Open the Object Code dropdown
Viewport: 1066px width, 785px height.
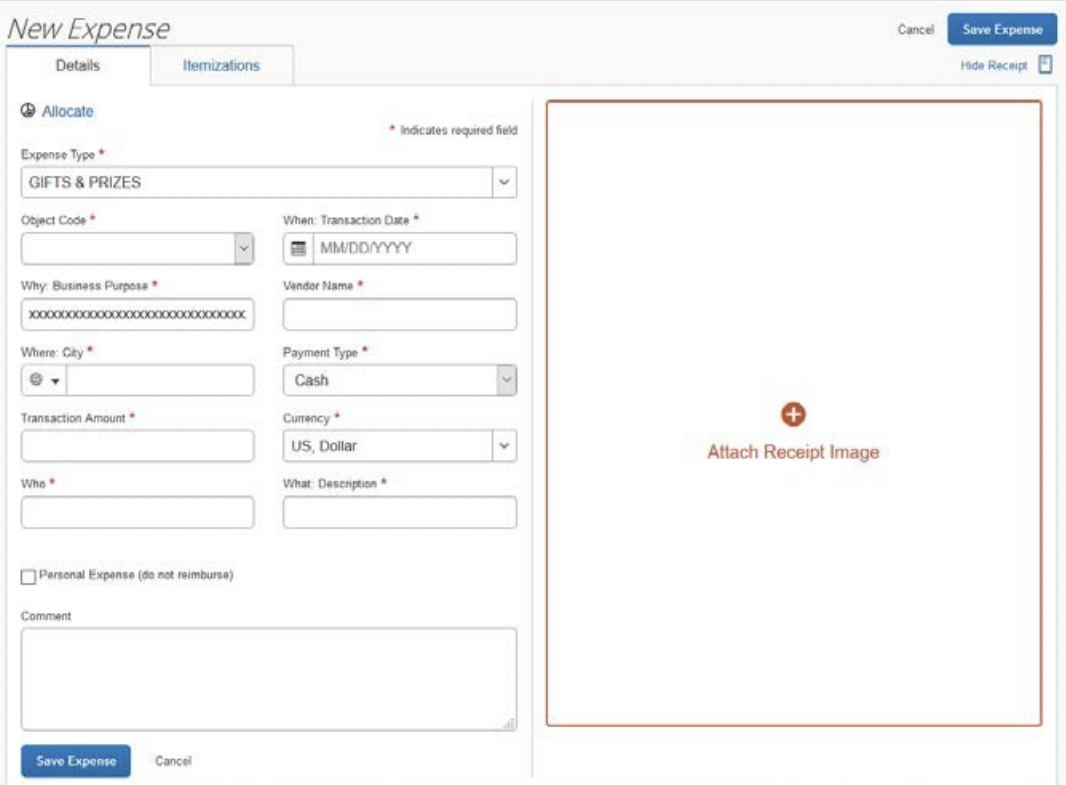click(242, 249)
